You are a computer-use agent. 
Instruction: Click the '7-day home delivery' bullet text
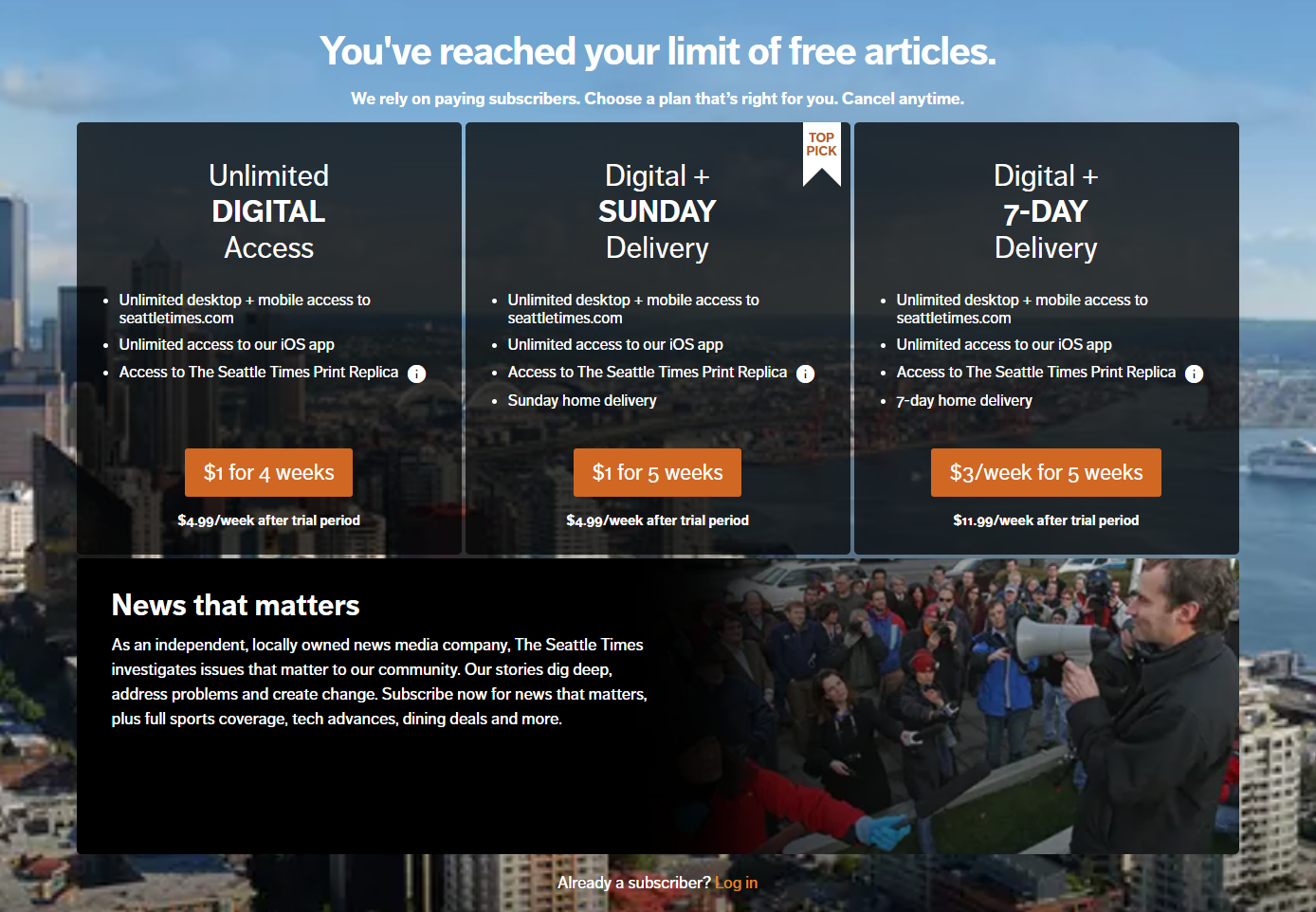(x=964, y=400)
